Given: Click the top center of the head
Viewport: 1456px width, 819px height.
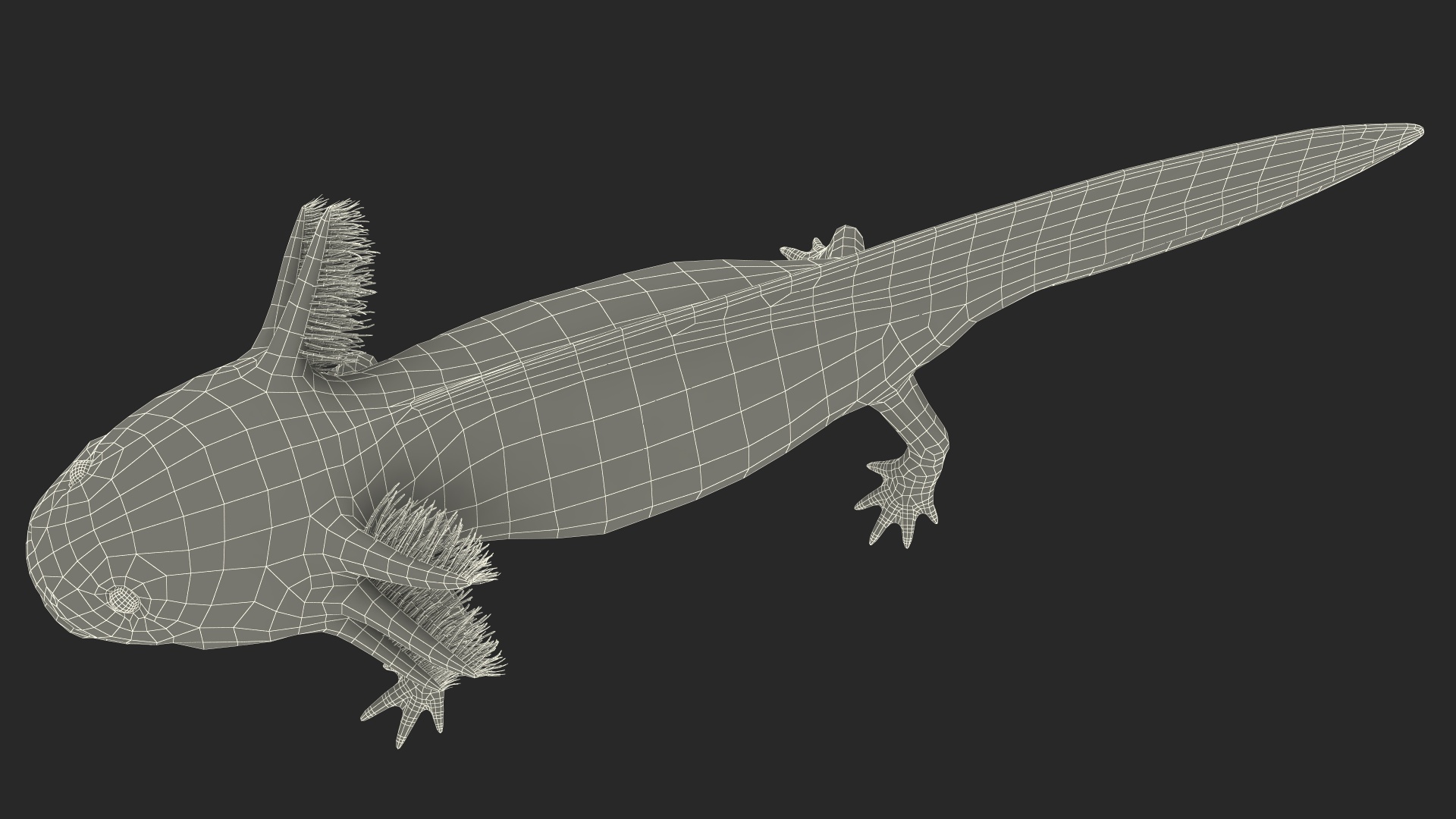Looking at the screenshot, I should (x=190, y=493).
